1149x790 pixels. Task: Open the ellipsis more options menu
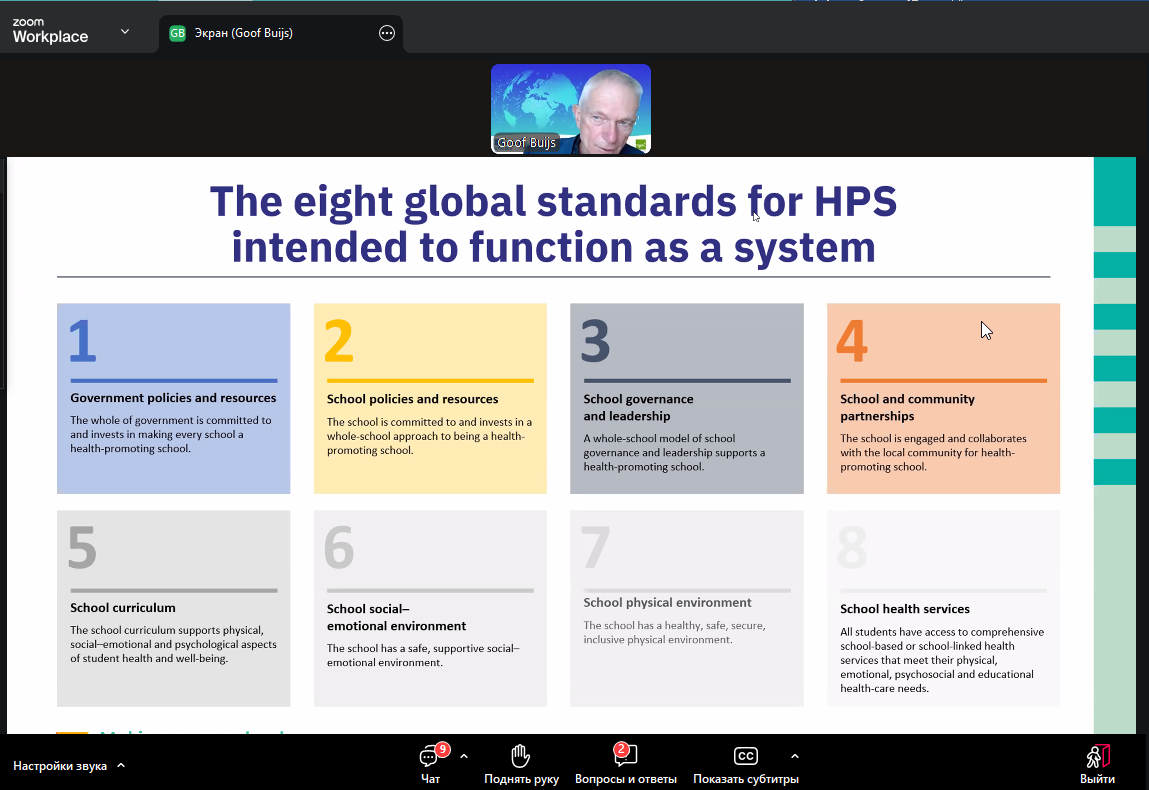pos(387,33)
